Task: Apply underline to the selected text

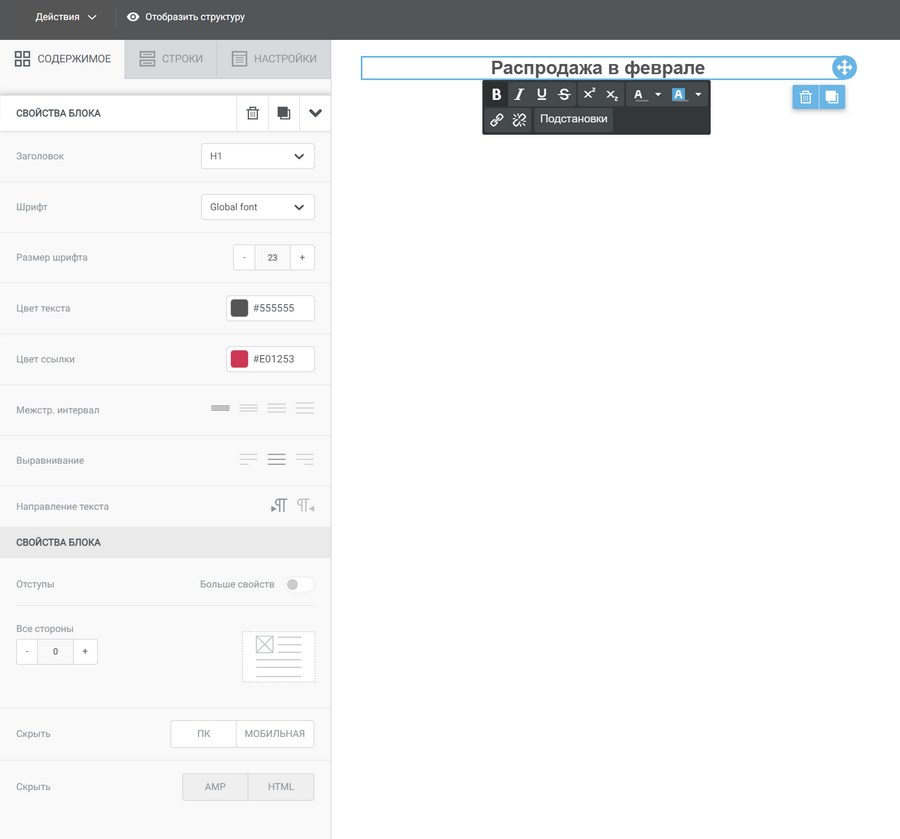Action: point(542,95)
